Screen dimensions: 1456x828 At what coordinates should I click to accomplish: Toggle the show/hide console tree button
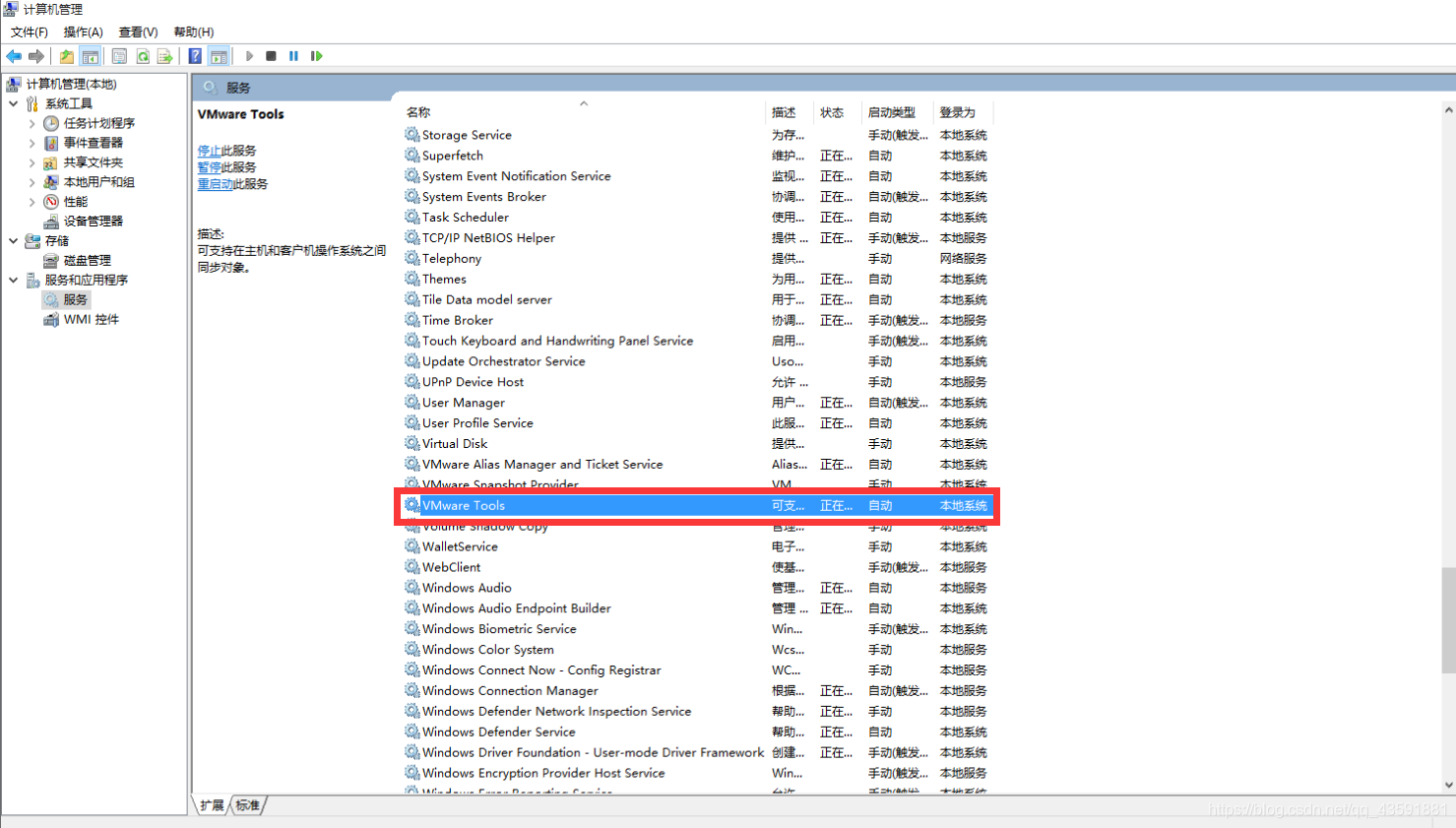[91, 56]
